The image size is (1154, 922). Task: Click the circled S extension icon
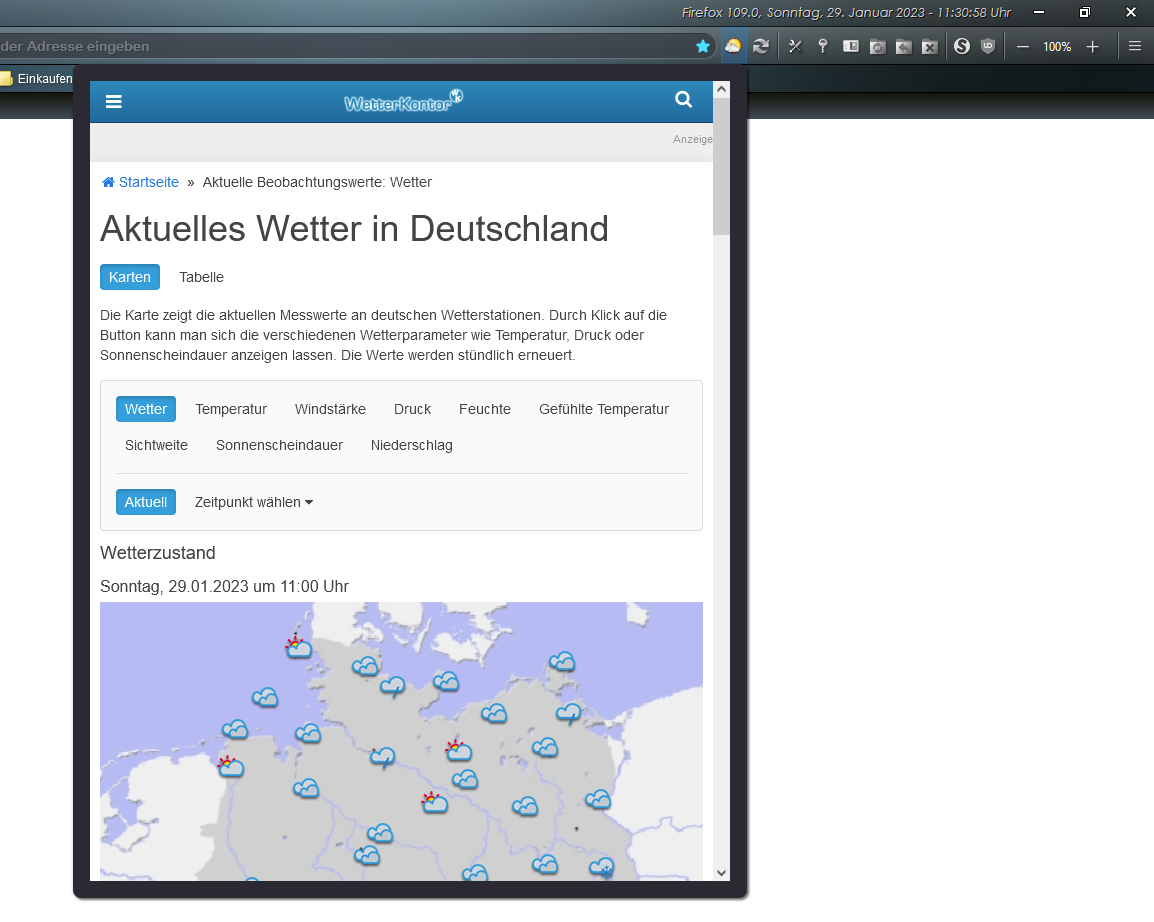tap(961, 46)
